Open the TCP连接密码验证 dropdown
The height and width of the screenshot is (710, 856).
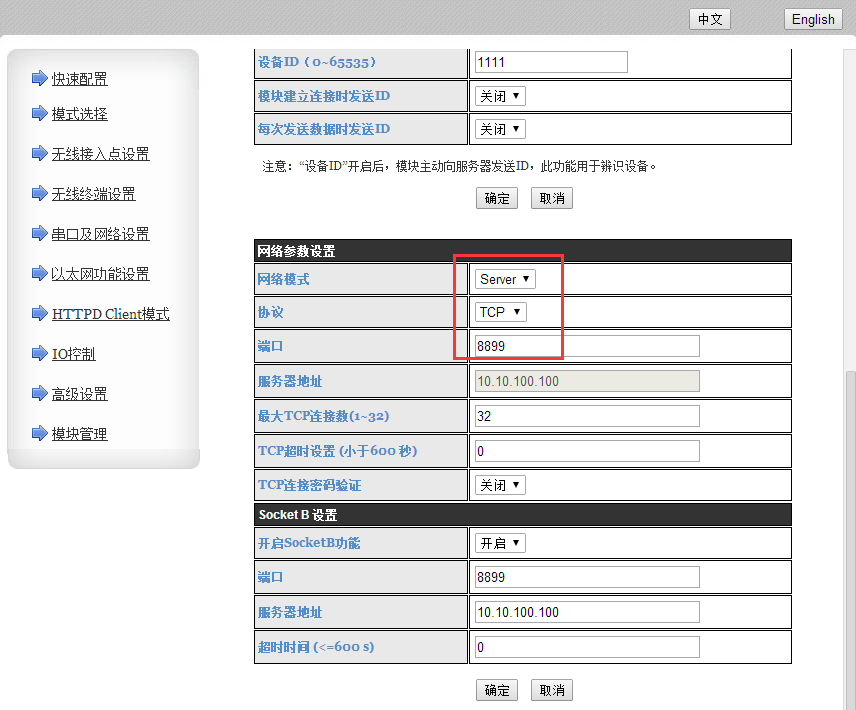pyautogui.click(x=500, y=485)
